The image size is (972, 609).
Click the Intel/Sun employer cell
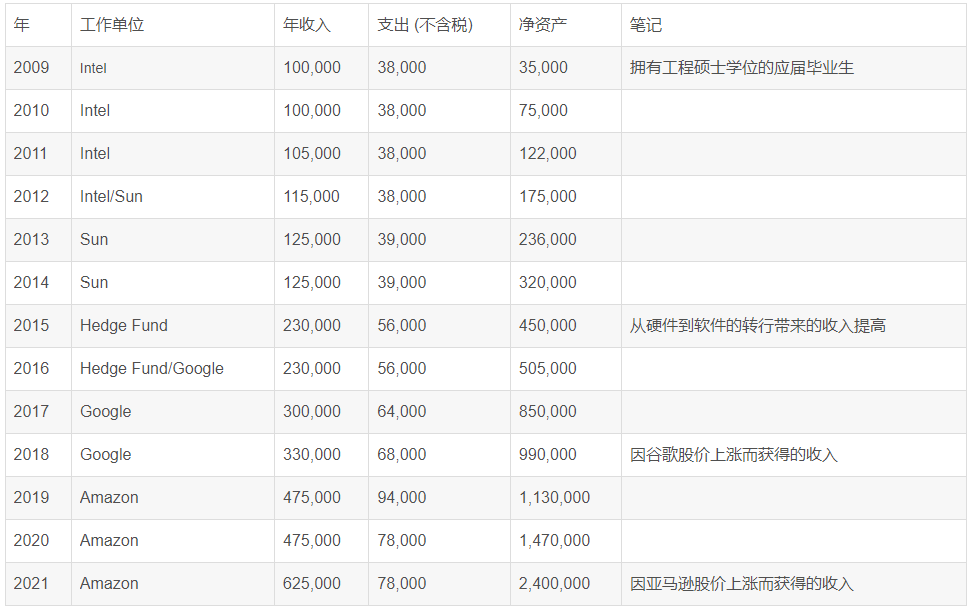tap(112, 197)
